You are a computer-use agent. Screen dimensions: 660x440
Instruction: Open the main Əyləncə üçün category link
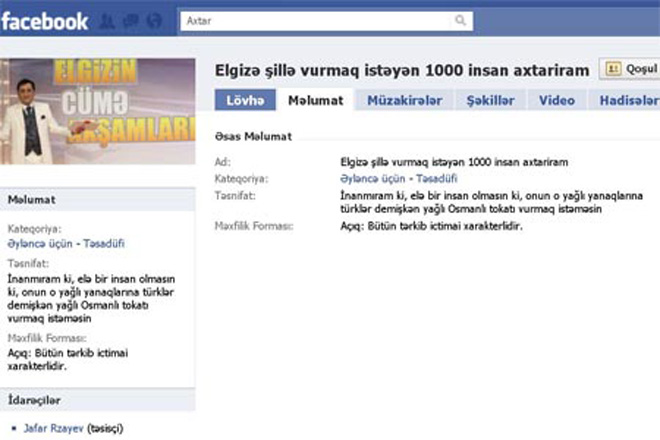click(x=372, y=179)
